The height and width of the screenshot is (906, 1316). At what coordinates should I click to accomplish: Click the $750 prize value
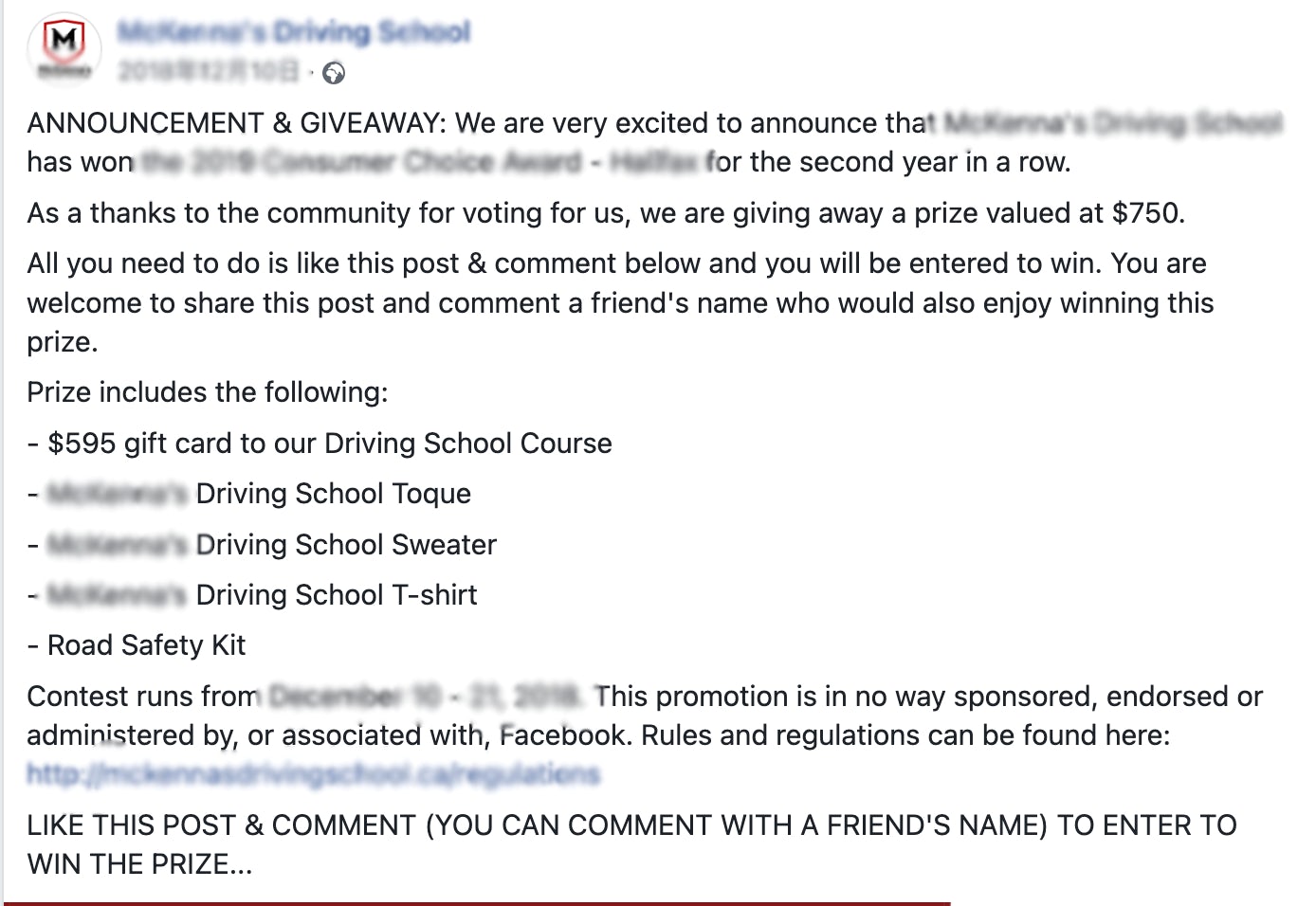[x=1147, y=213]
